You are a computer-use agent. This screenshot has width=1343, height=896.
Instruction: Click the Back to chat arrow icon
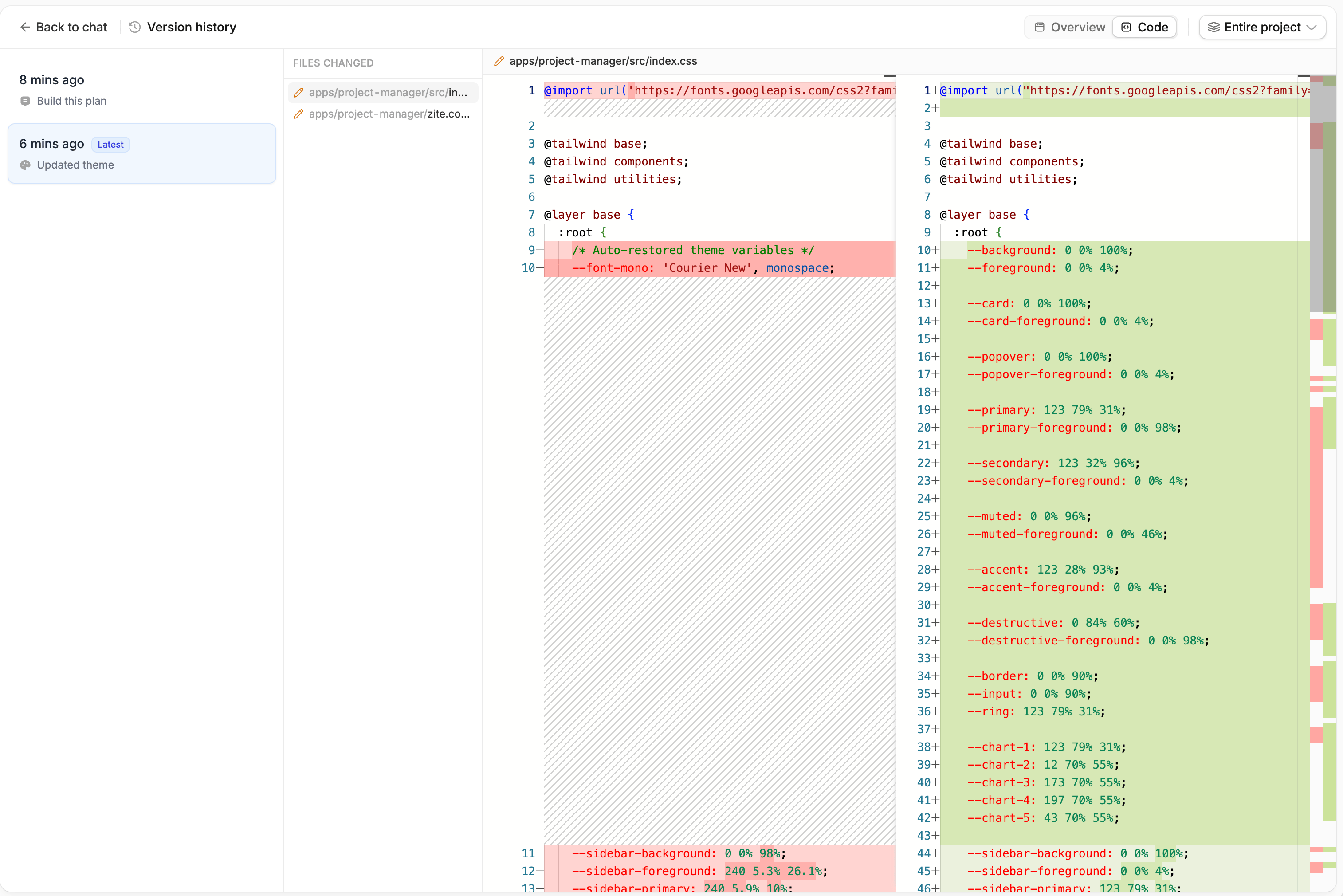pyautogui.click(x=24, y=27)
